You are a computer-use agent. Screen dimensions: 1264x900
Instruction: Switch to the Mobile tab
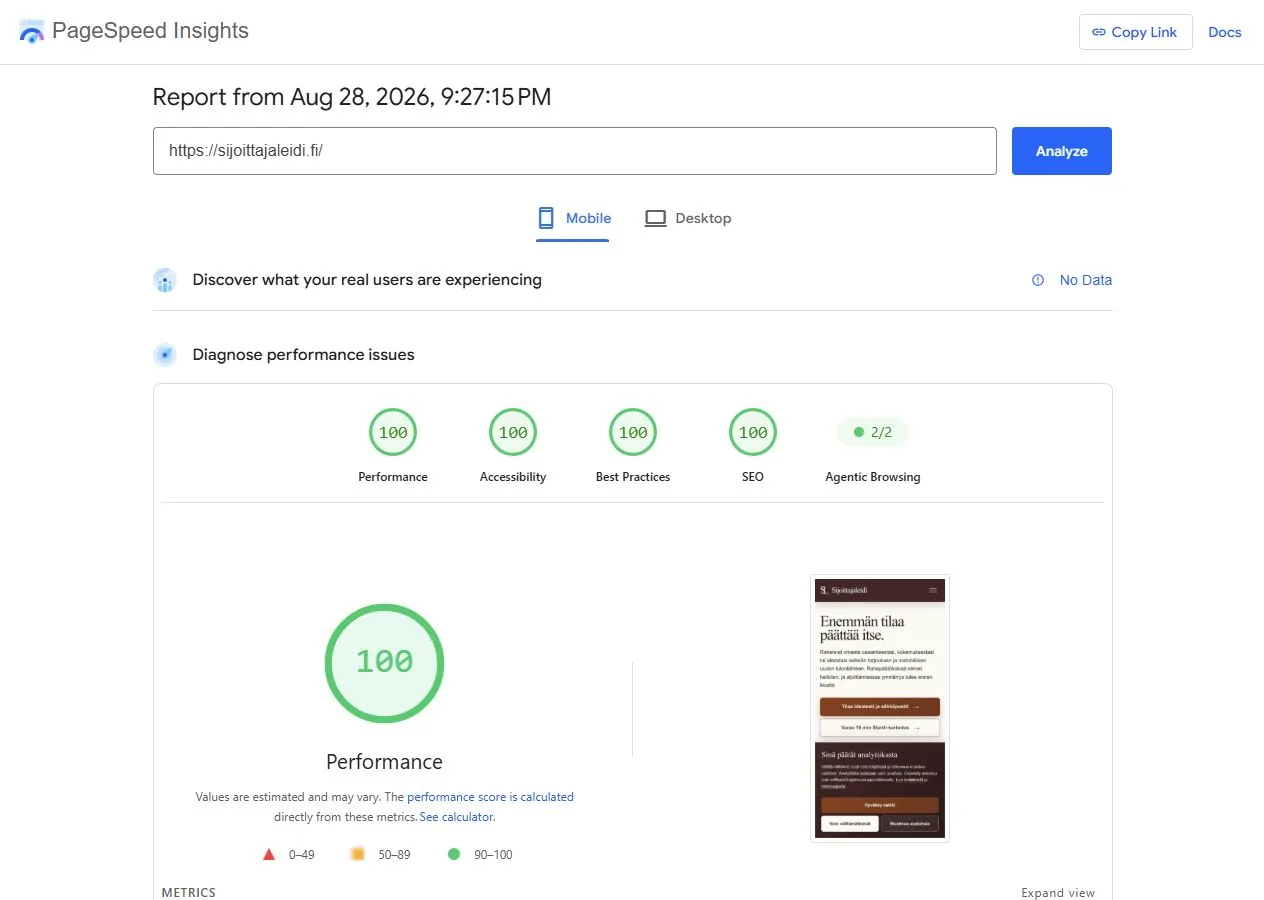click(x=573, y=218)
